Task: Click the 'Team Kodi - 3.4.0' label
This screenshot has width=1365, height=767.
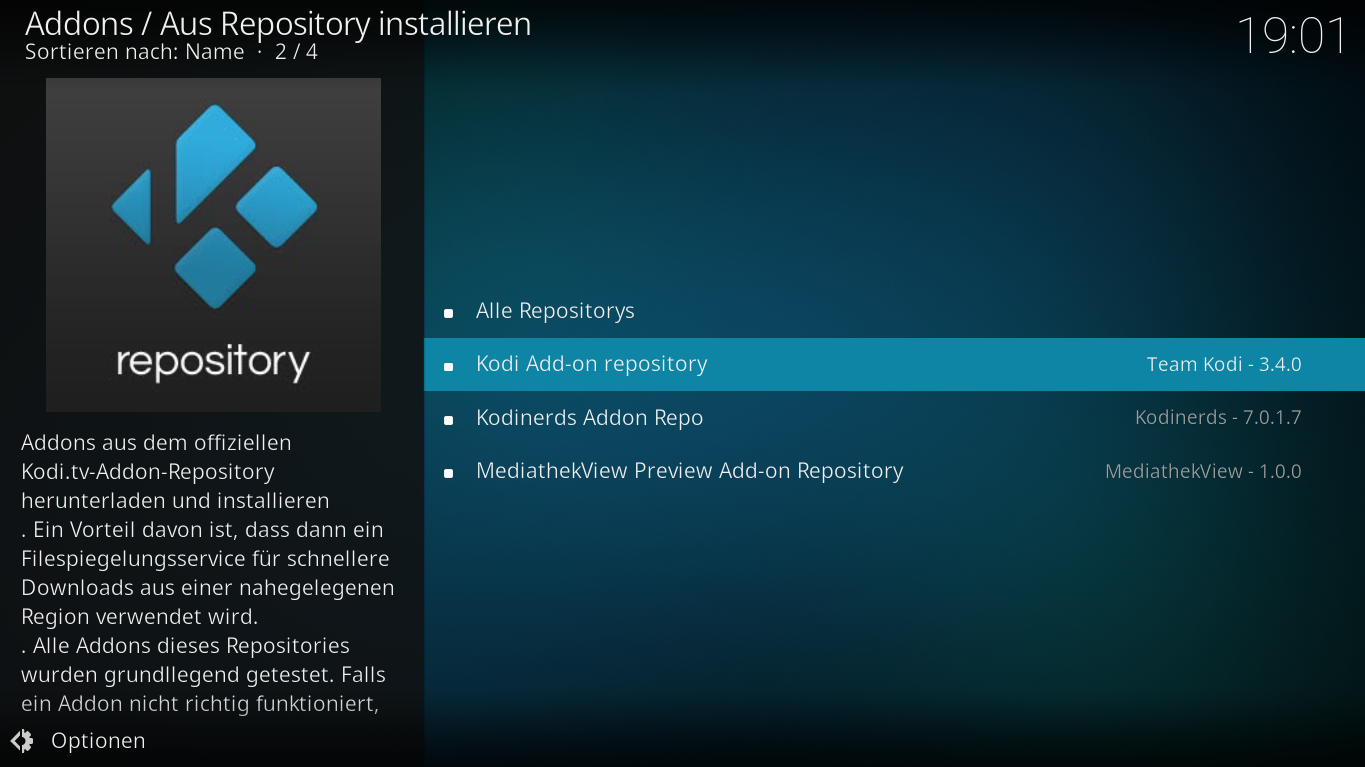Action: coord(1224,365)
